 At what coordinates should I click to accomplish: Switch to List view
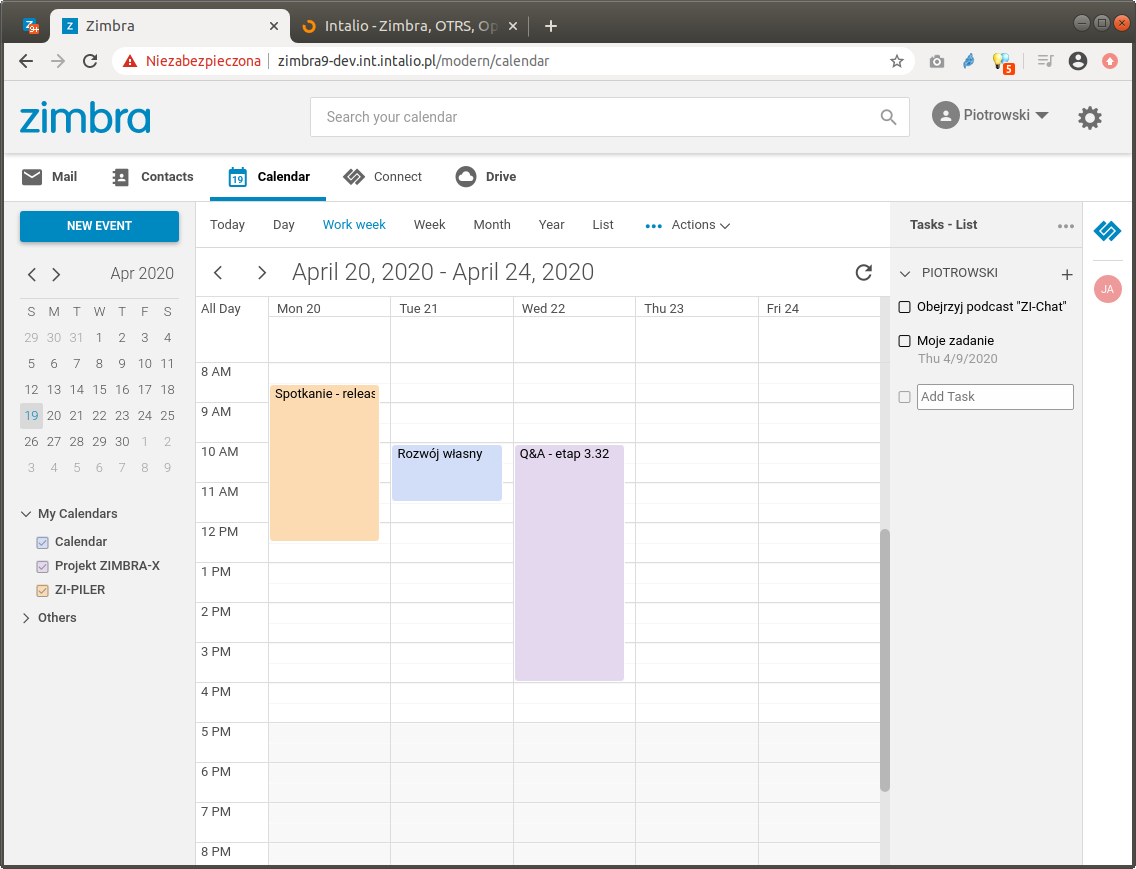[603, 225]
